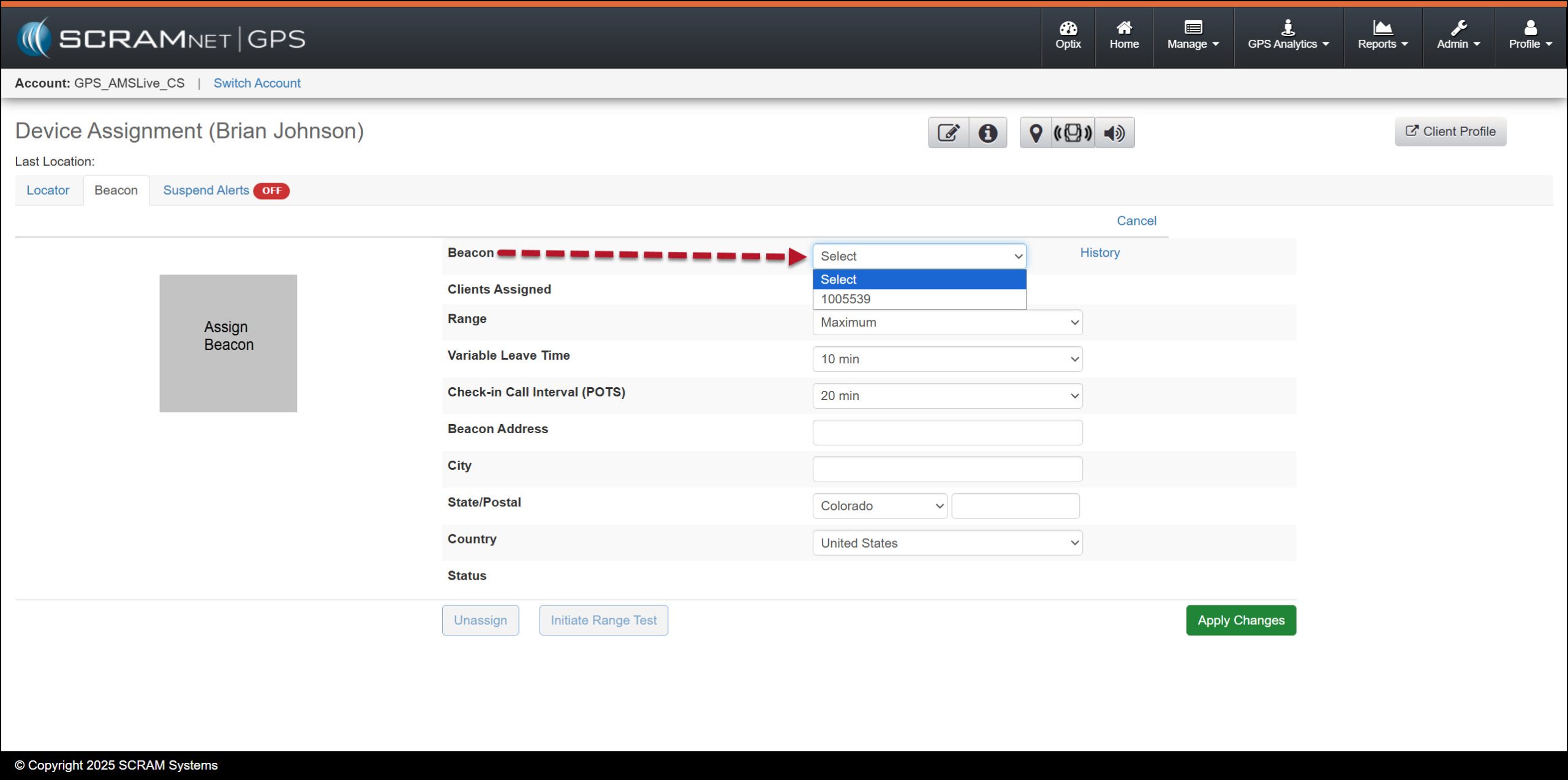Click the map pin location icon
This screenshot has height=780, width=1568.
1035,133
